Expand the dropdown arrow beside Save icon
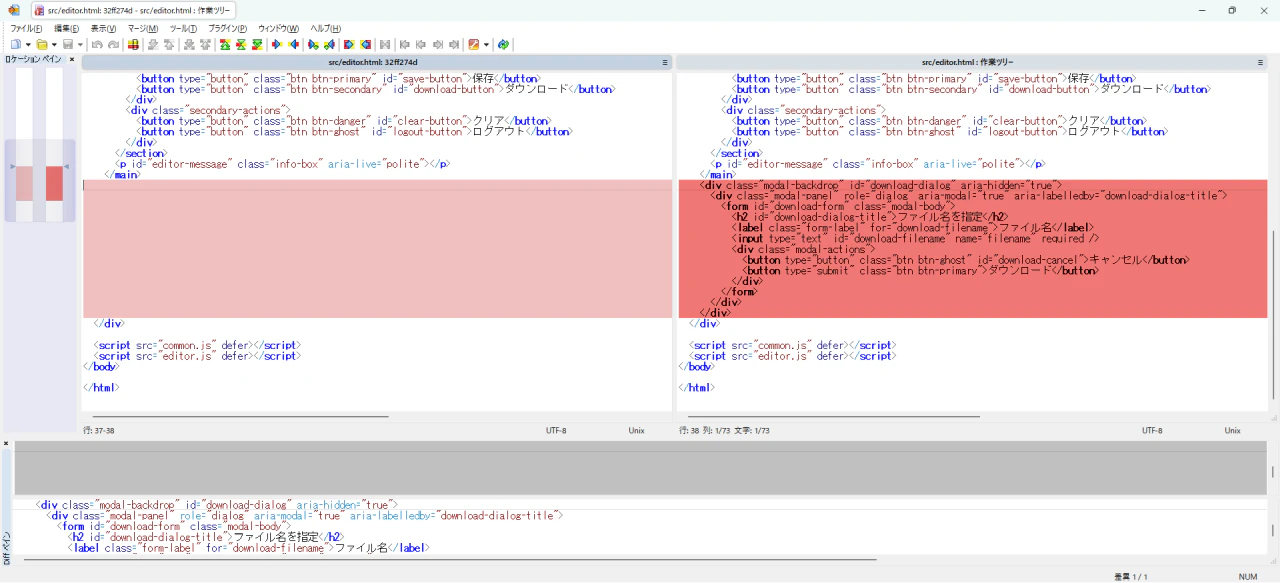The image size is (1280, 583). [x=80, y=45]
